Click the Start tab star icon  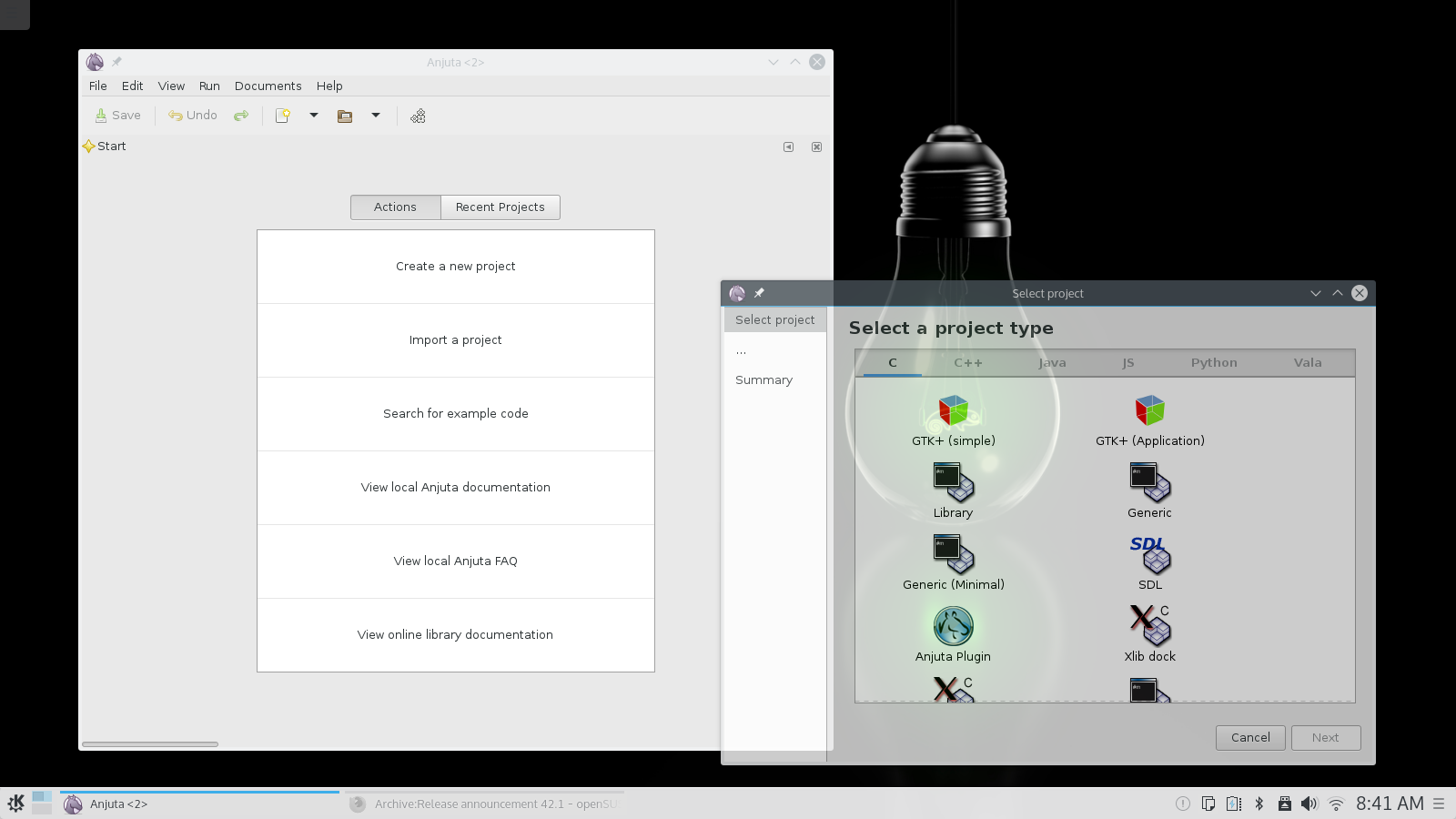[88, 147]
